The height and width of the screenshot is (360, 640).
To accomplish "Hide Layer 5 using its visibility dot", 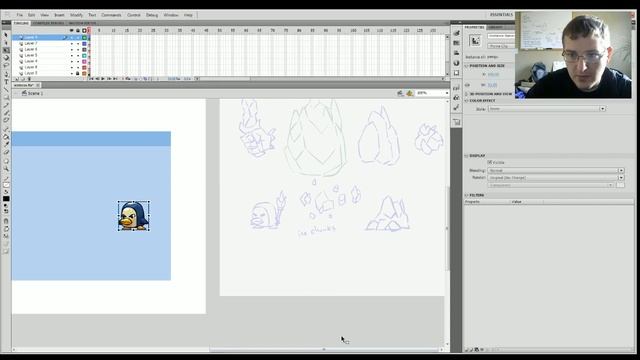I will pyautogui.click(x=71, y=55).
